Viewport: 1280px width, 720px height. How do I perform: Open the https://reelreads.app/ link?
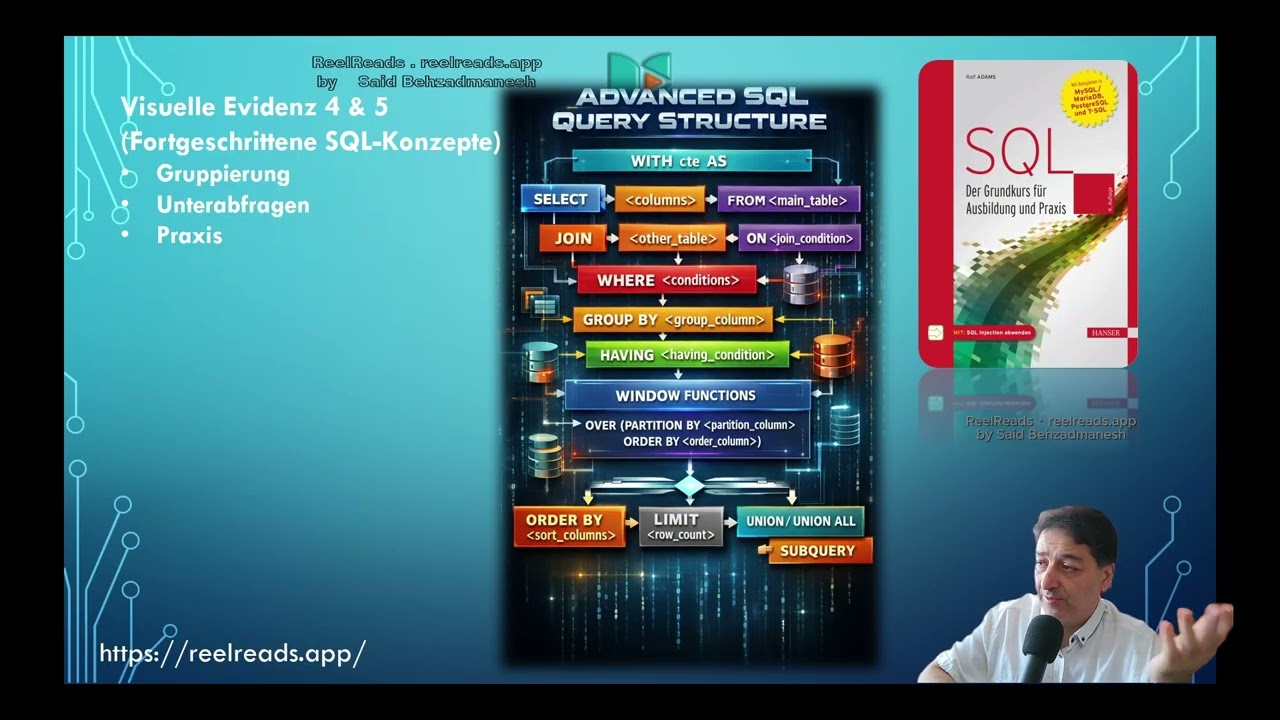point(232,654)
